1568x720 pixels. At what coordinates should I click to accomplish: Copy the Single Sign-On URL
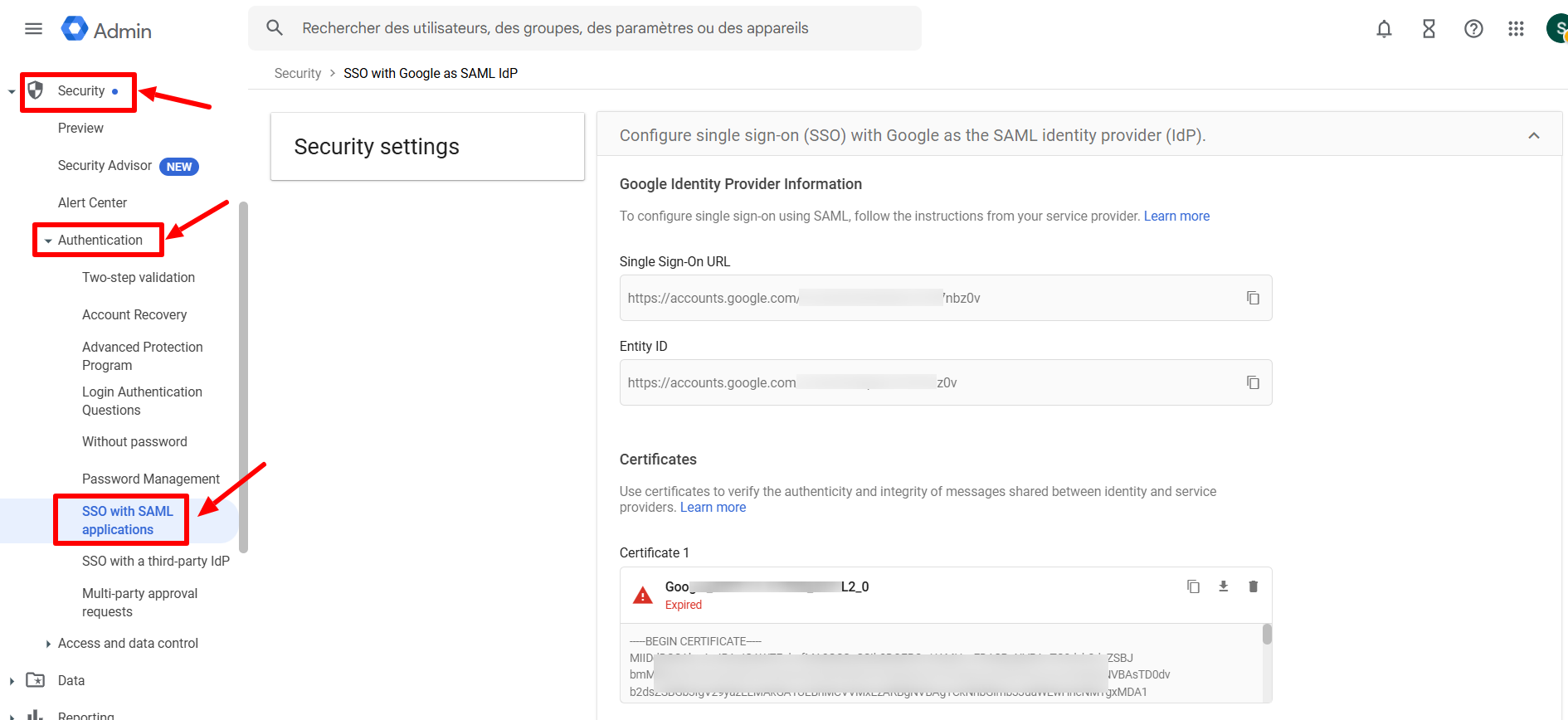pos(1253,298)
